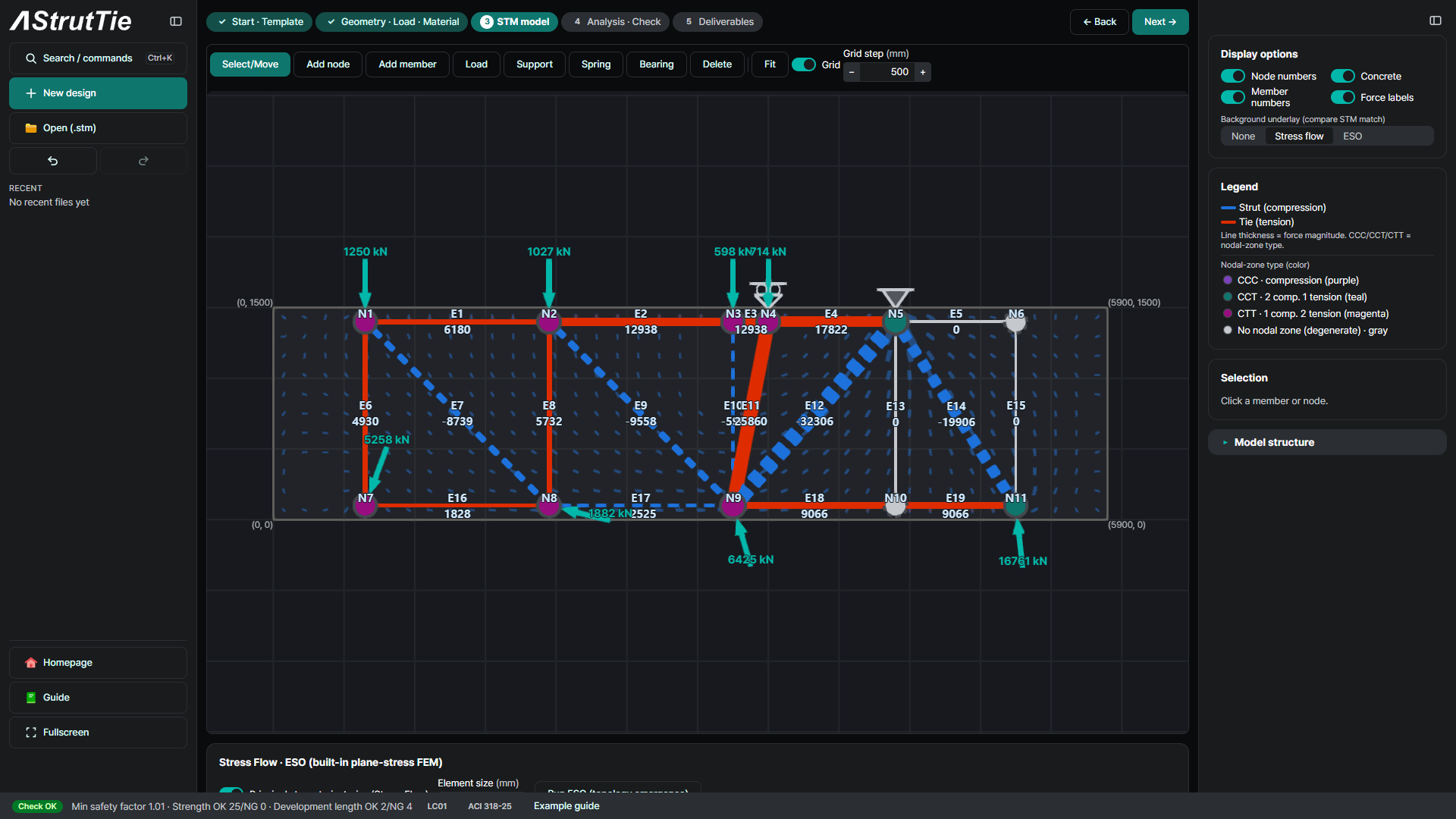Open Geometry · Load · Material step
The image size is (1456, 819).
[392, 22]
